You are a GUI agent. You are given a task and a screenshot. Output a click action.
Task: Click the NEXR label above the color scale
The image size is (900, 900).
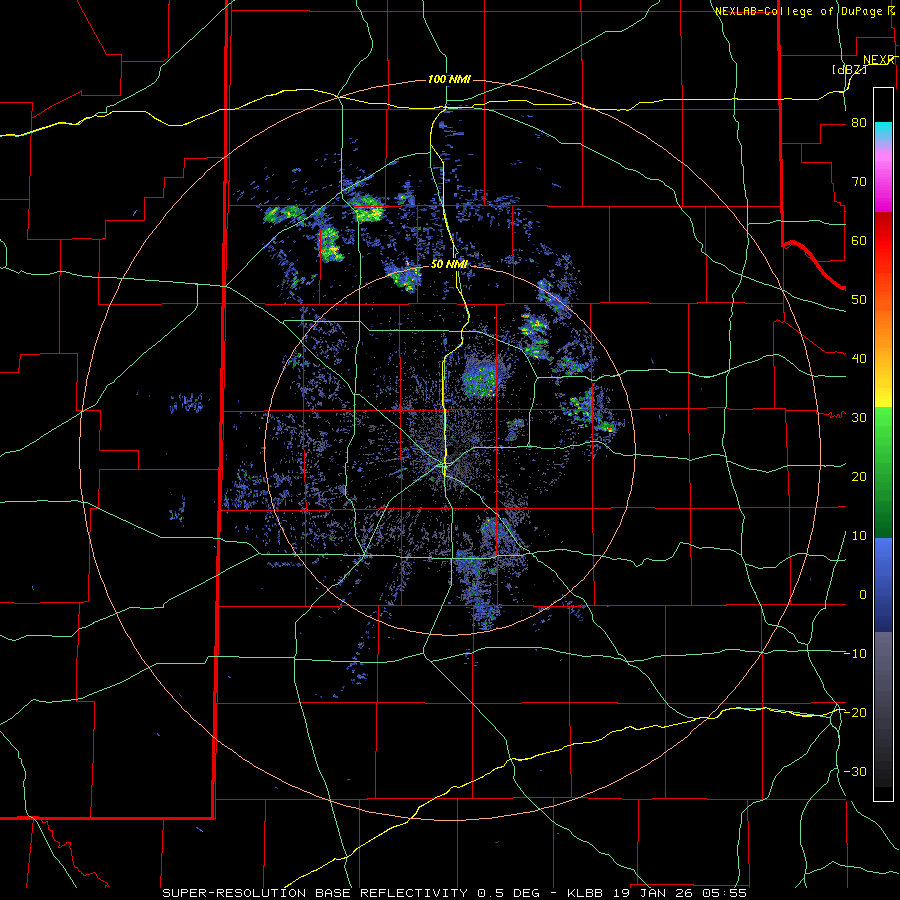click(879, 60)
